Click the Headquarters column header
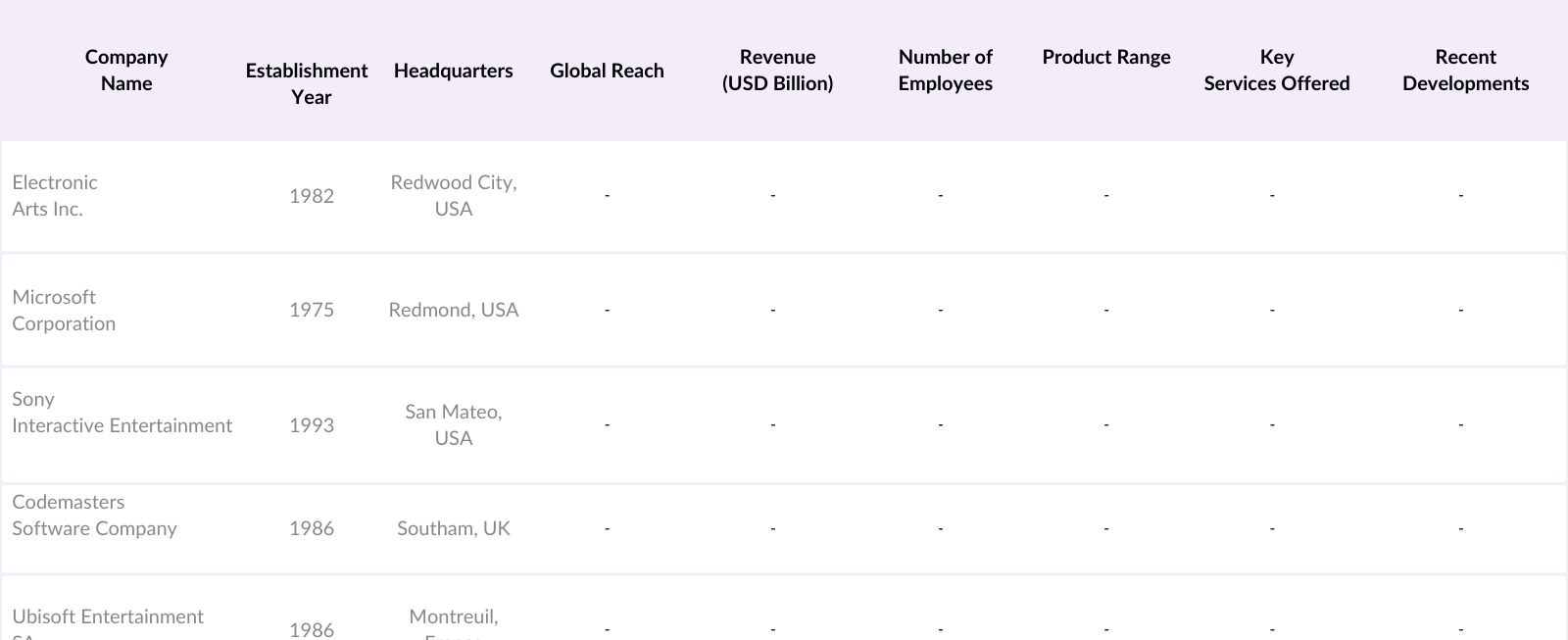 (453, 71)
